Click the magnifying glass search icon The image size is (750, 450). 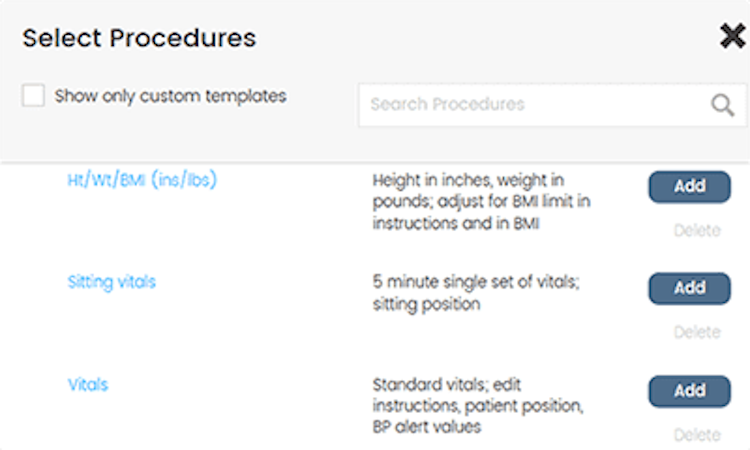point(722,105)
